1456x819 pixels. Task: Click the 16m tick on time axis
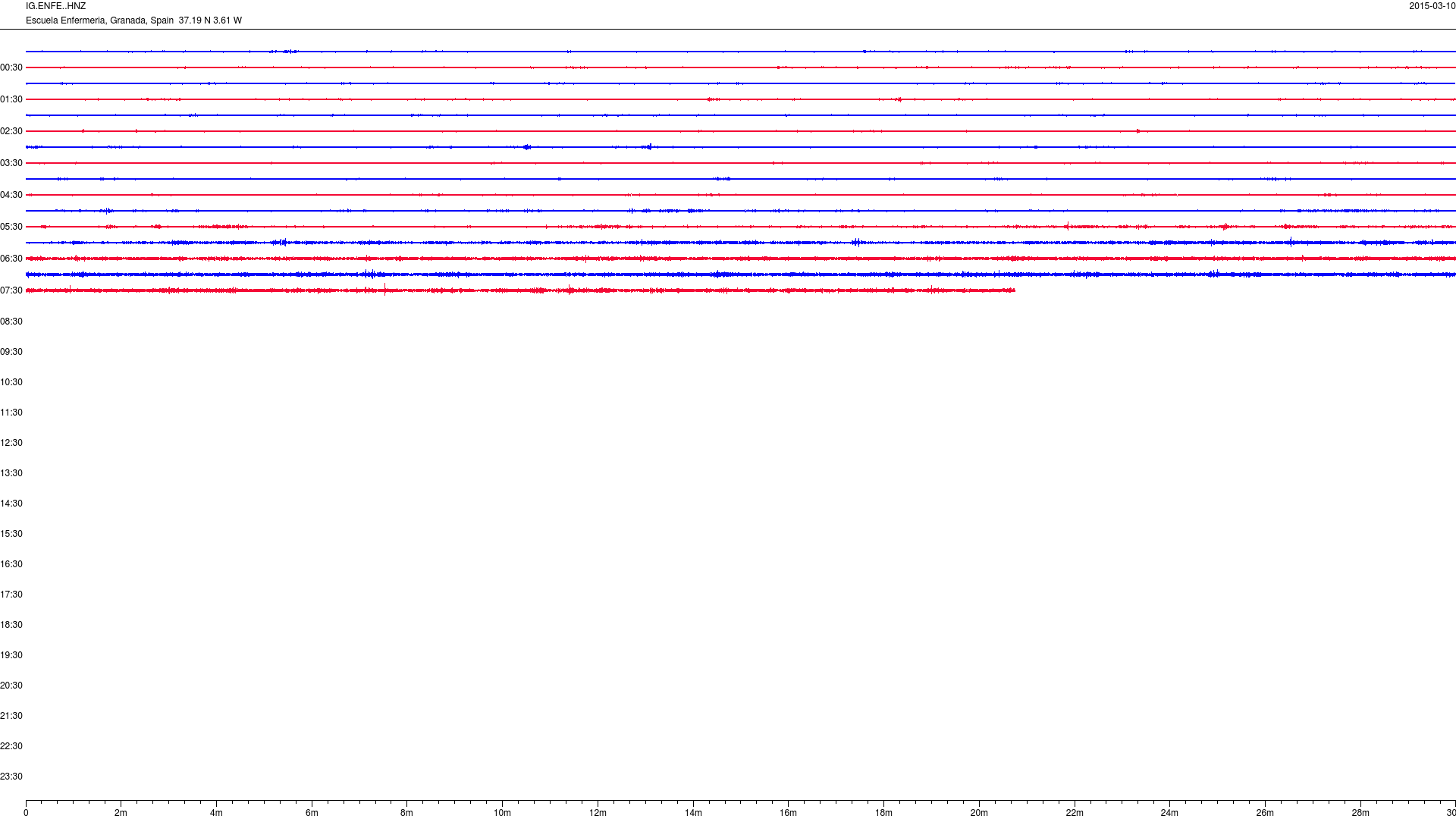point(789,813)
